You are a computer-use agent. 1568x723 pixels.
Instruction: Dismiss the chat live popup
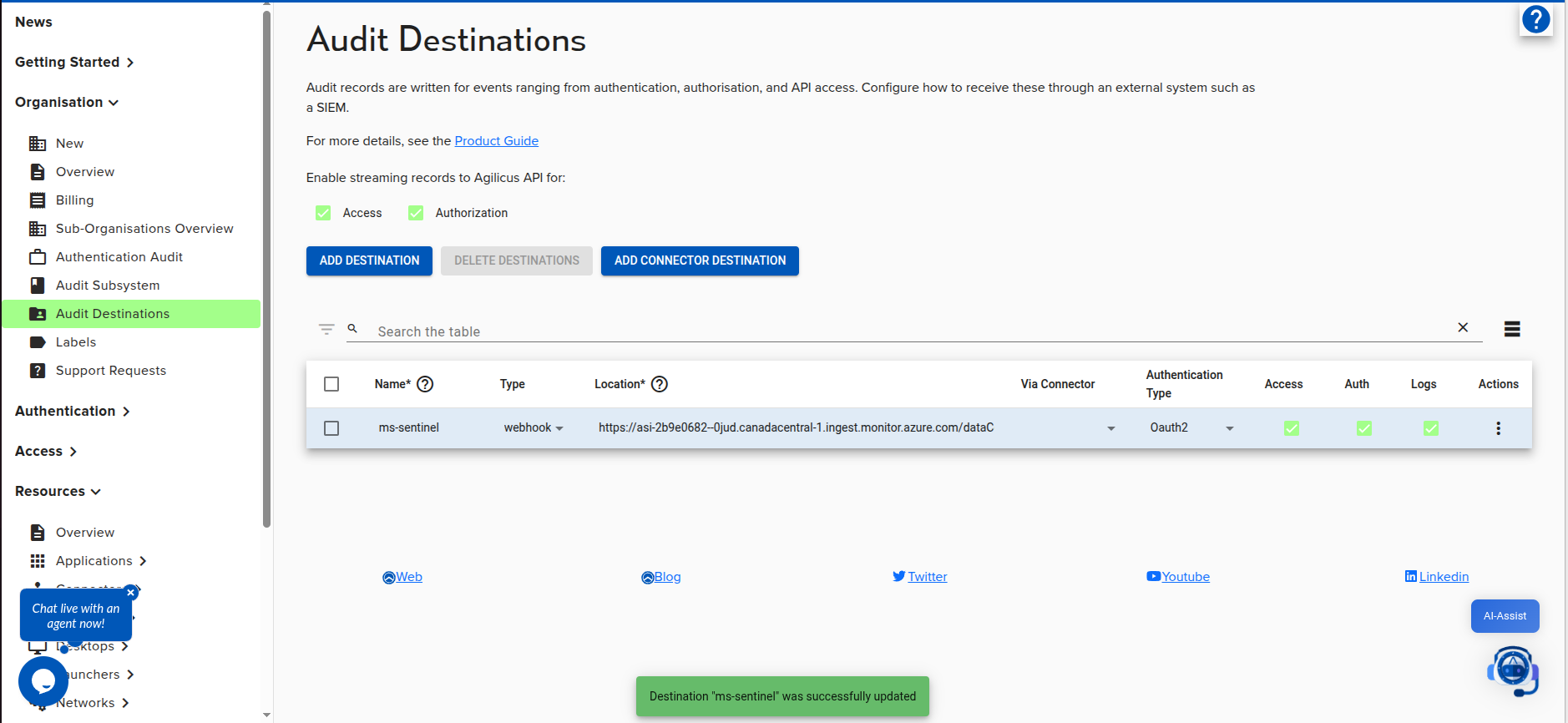[x=130, y=593]
